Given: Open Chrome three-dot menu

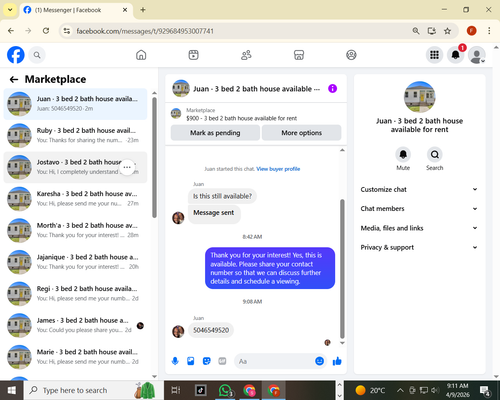Looking at the screenshot, I should pyautogui.click(x=489, y=31).
